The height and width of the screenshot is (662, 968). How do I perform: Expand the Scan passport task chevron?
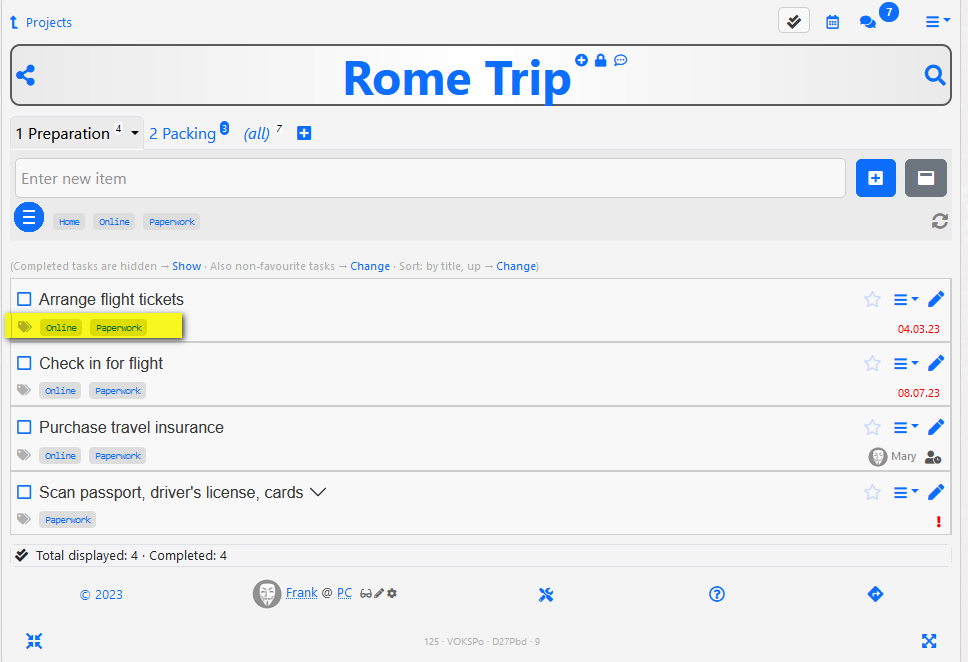point(318,492)
